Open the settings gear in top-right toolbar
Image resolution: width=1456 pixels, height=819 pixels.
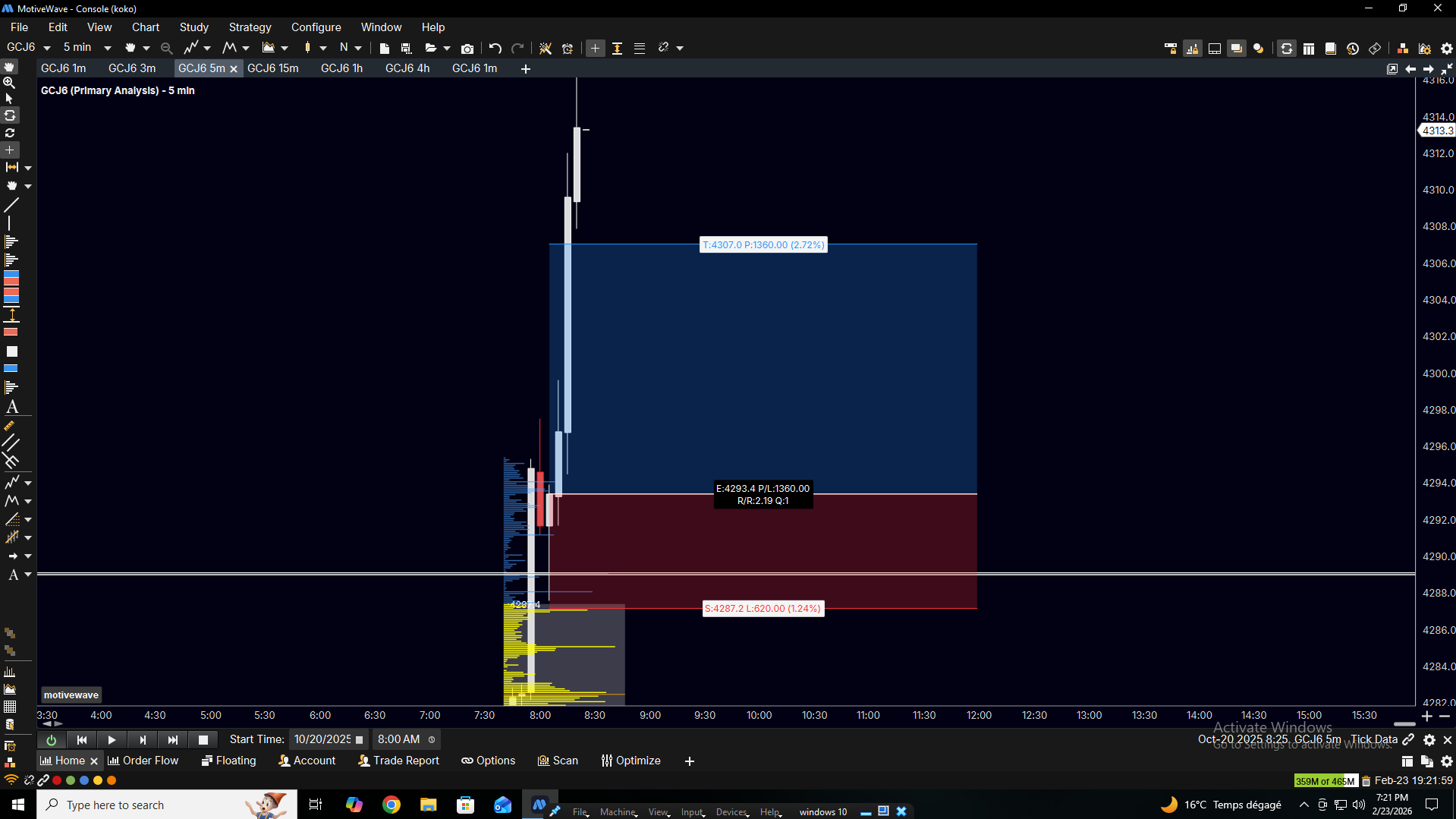click(1446, 49)
